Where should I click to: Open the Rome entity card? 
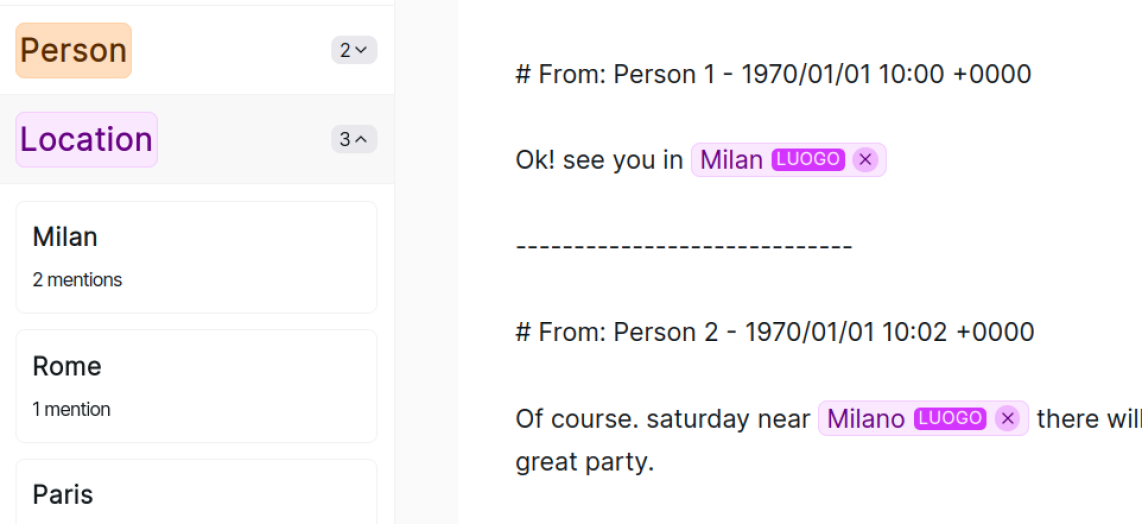[x=196, y=386]
